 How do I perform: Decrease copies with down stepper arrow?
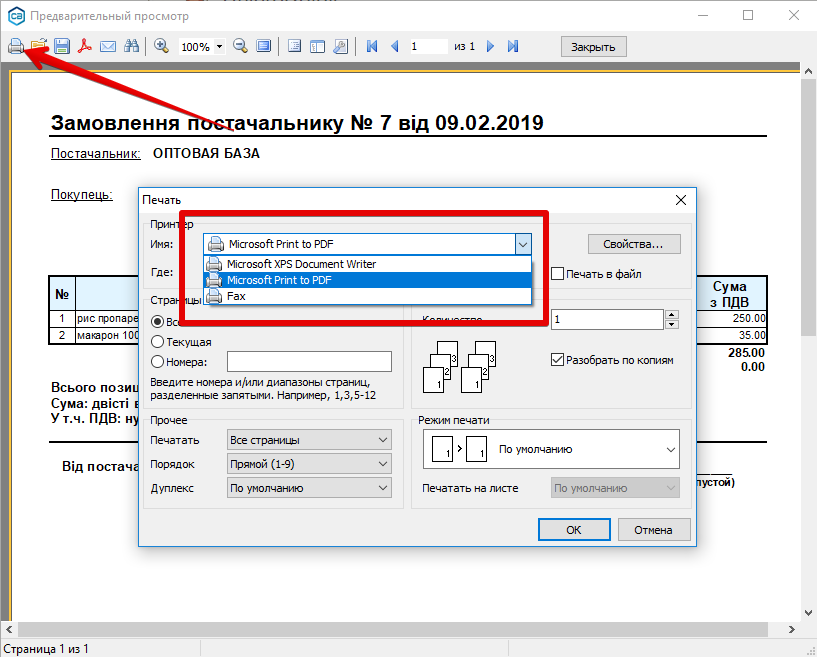(x=672, y=325)
